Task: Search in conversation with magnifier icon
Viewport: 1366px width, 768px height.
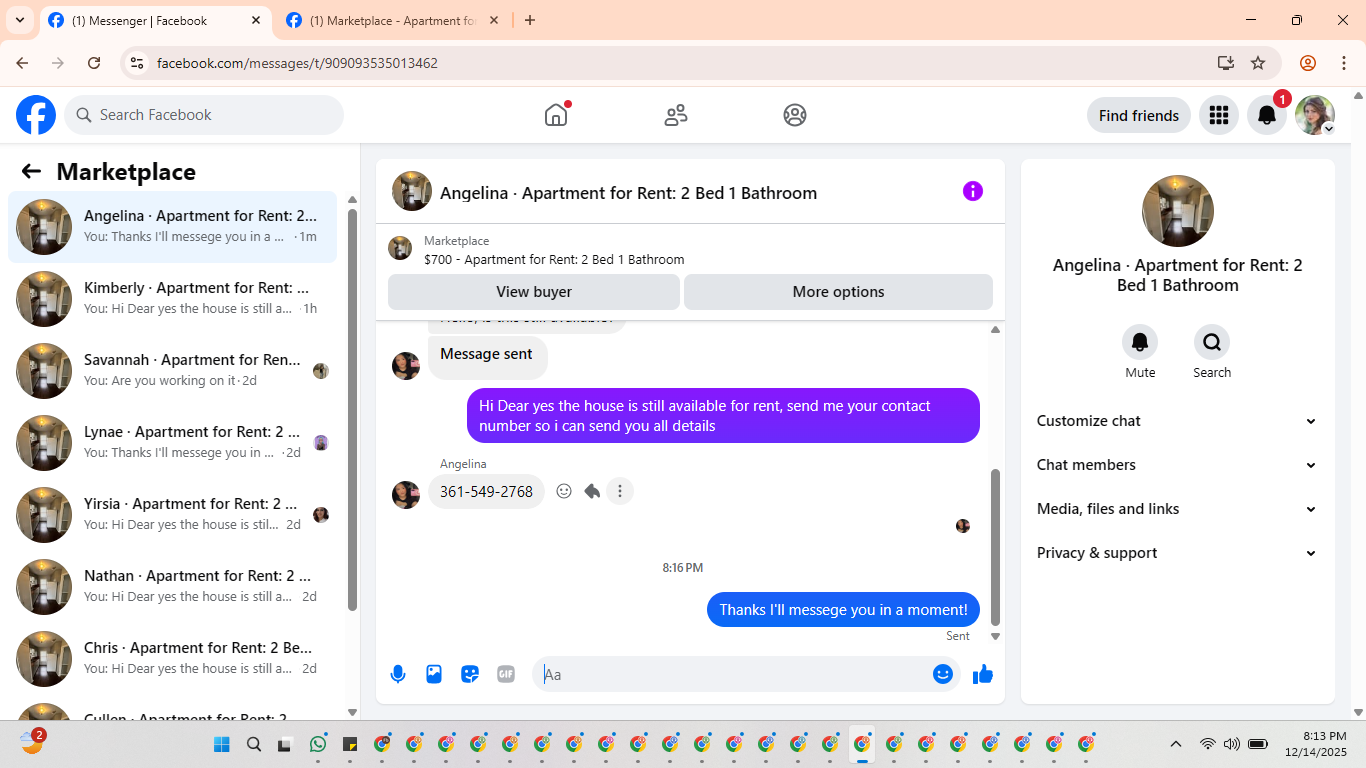Action: coord(1212,343)
